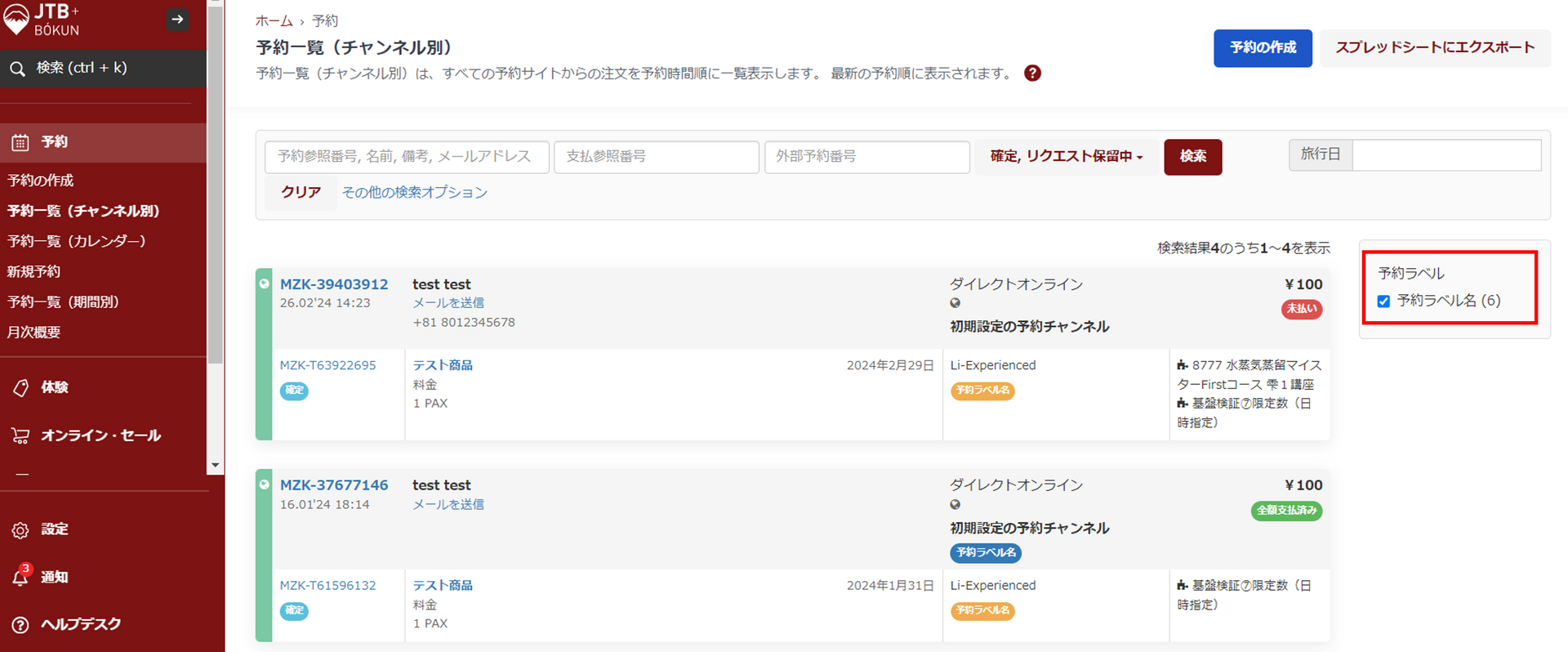The image size is (1568, 652).
Task: Click the red help question mark icon
Action: click(x=1032, y=74)
